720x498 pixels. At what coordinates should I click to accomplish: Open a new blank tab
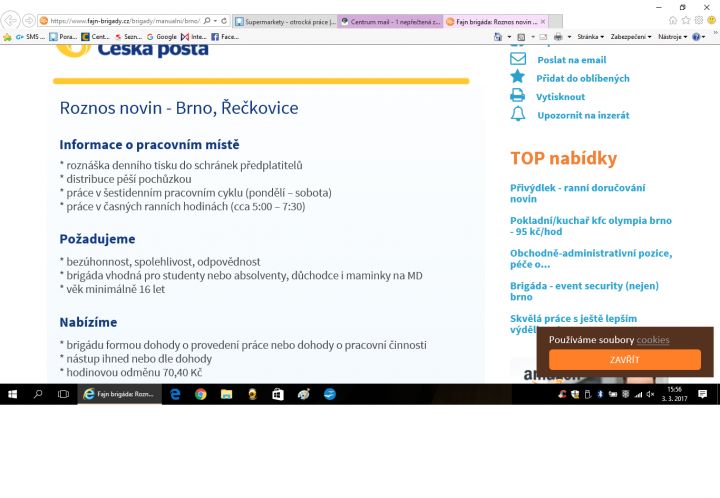coord(556,22)
